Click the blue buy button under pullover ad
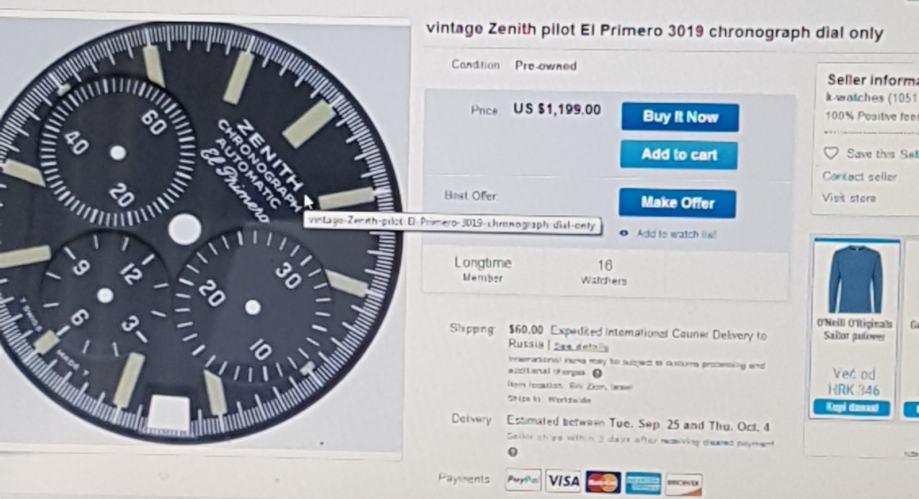 click(x=851, y=408)
